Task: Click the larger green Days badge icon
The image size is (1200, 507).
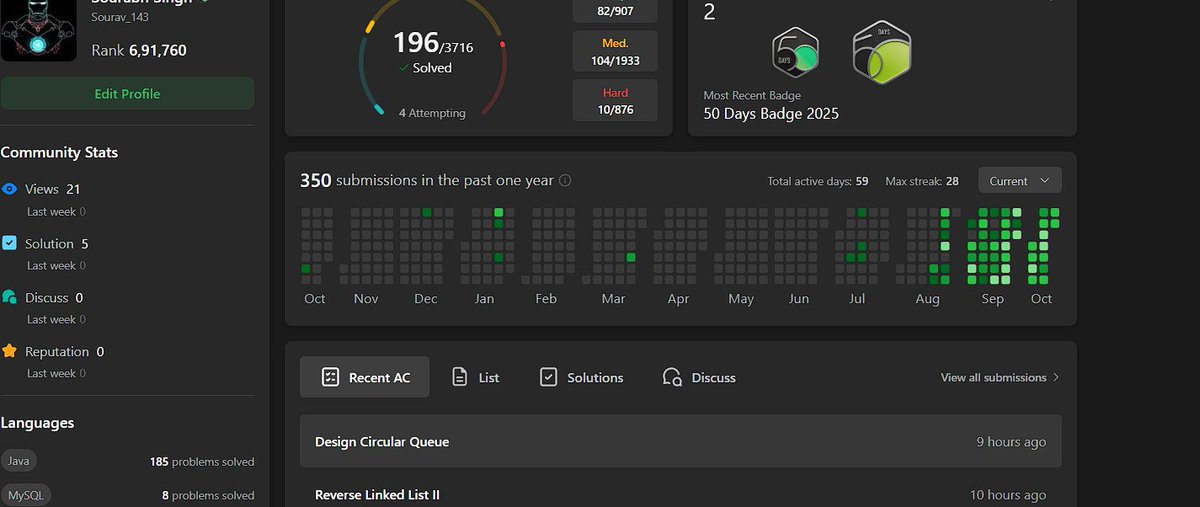Action: point(882,52)
